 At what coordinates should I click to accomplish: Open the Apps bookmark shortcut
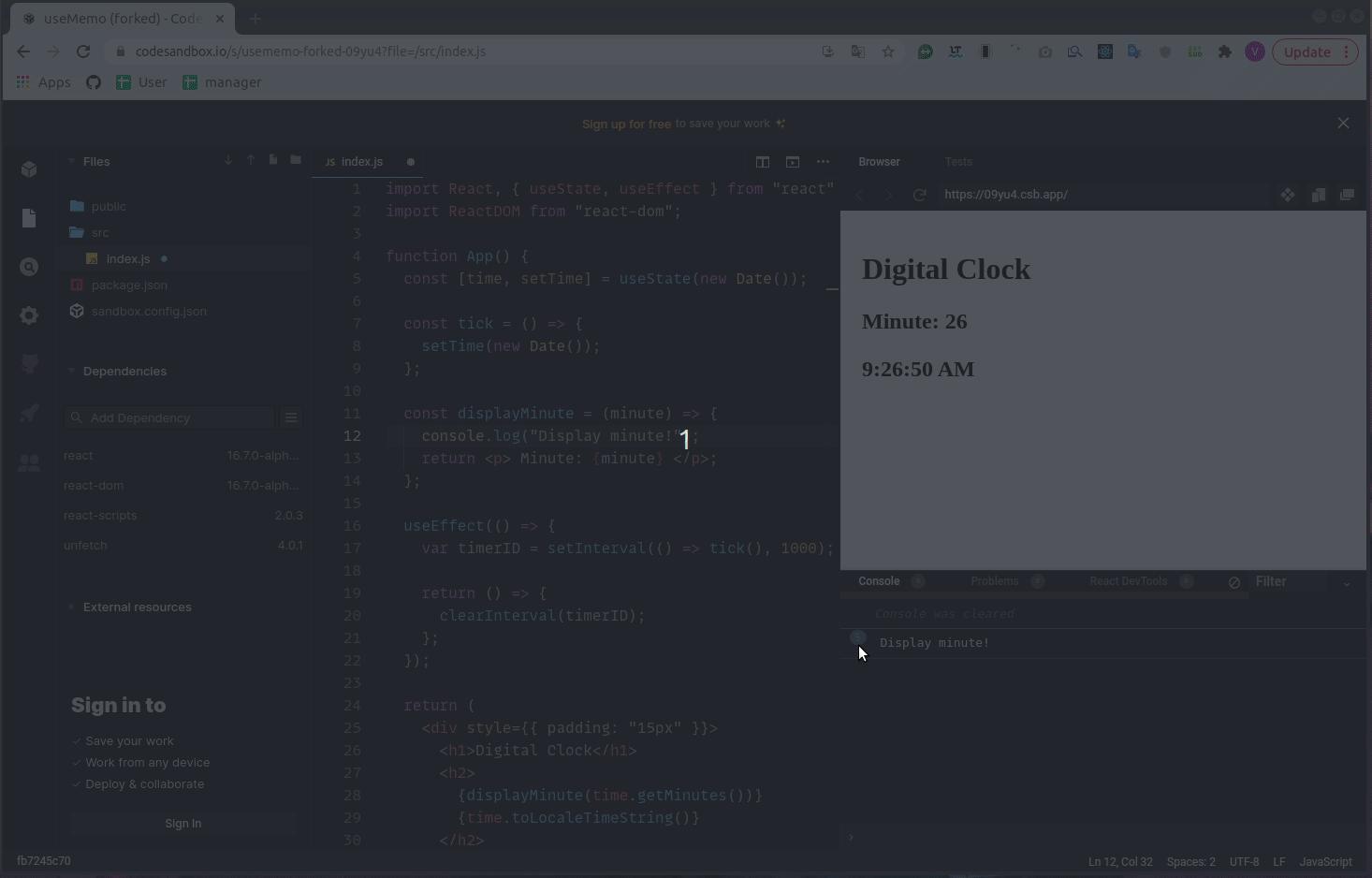tap(44, 82)
